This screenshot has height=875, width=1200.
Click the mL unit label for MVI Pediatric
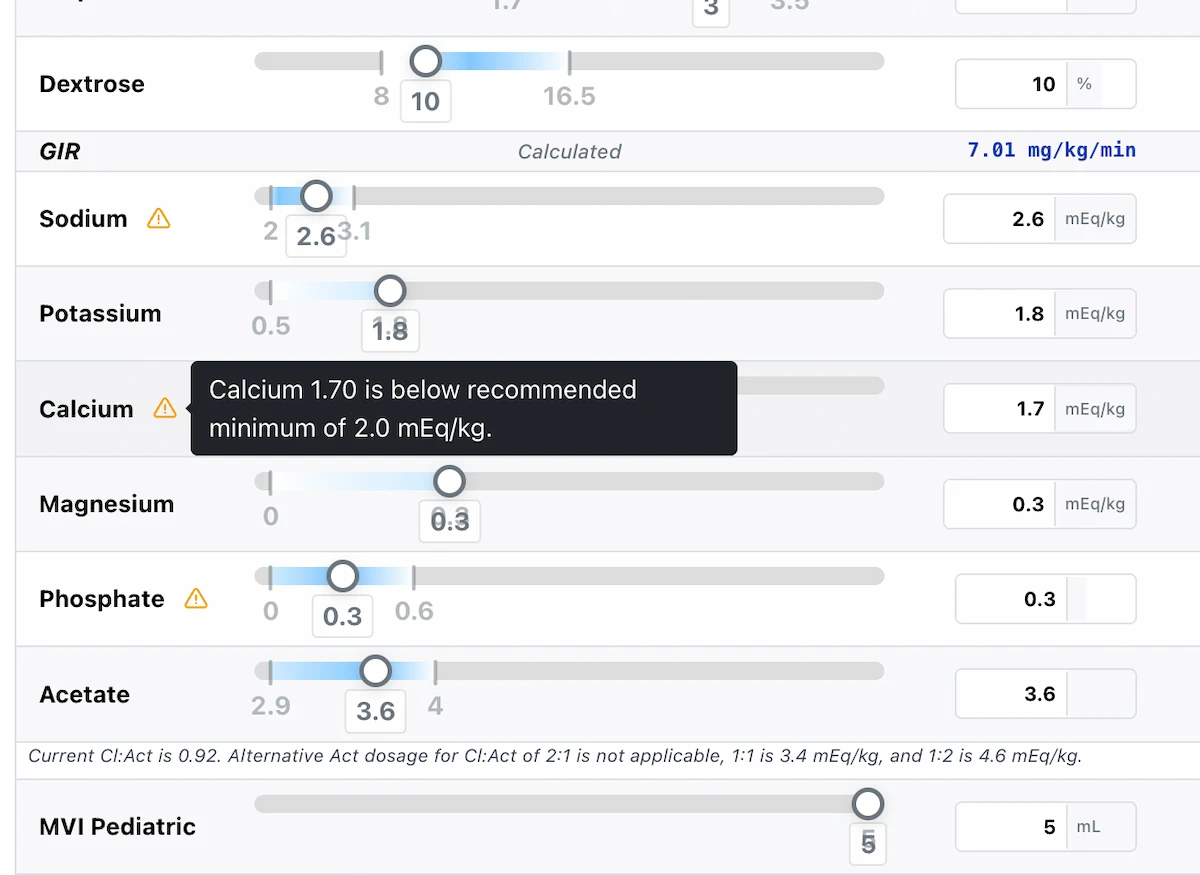pos(1090,827)
